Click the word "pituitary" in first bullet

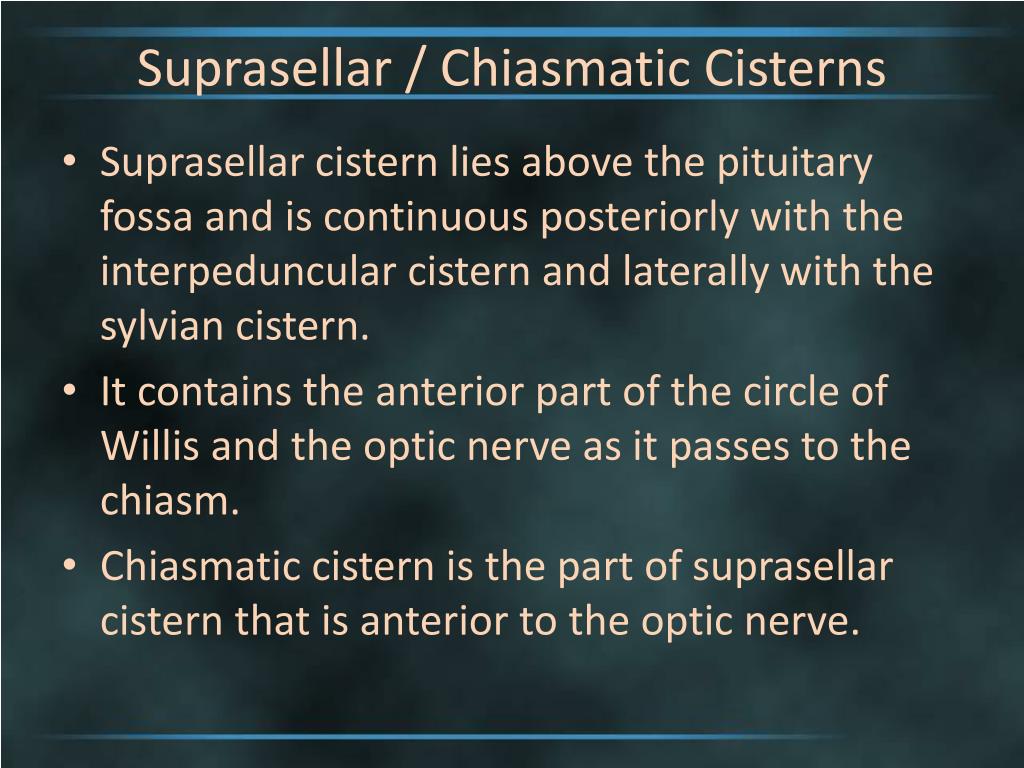click(794, 163)
